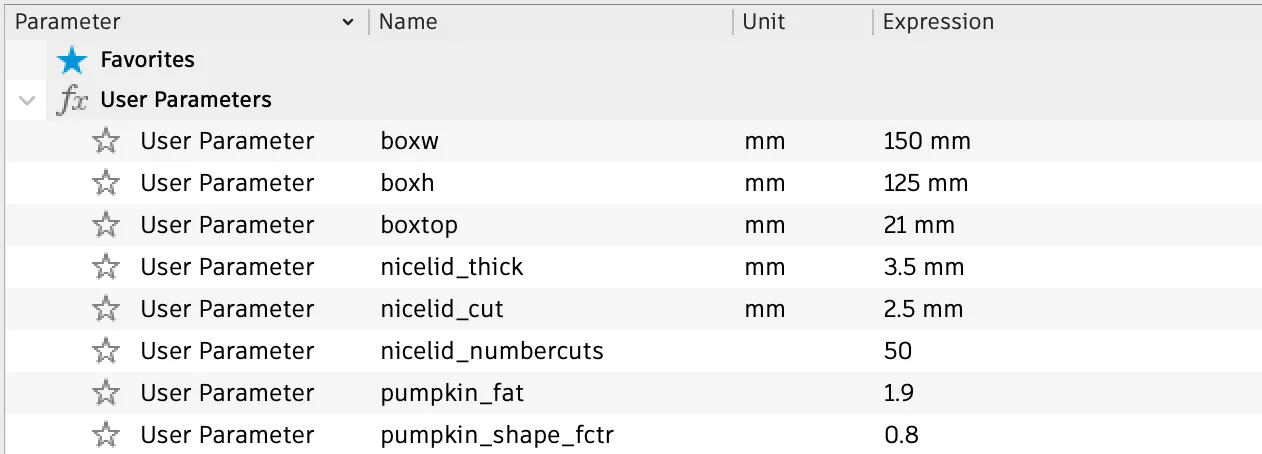Toggle favorite star for boxh parameter
The height and width of the screenshot is (454, 1262).
[105, 183]
